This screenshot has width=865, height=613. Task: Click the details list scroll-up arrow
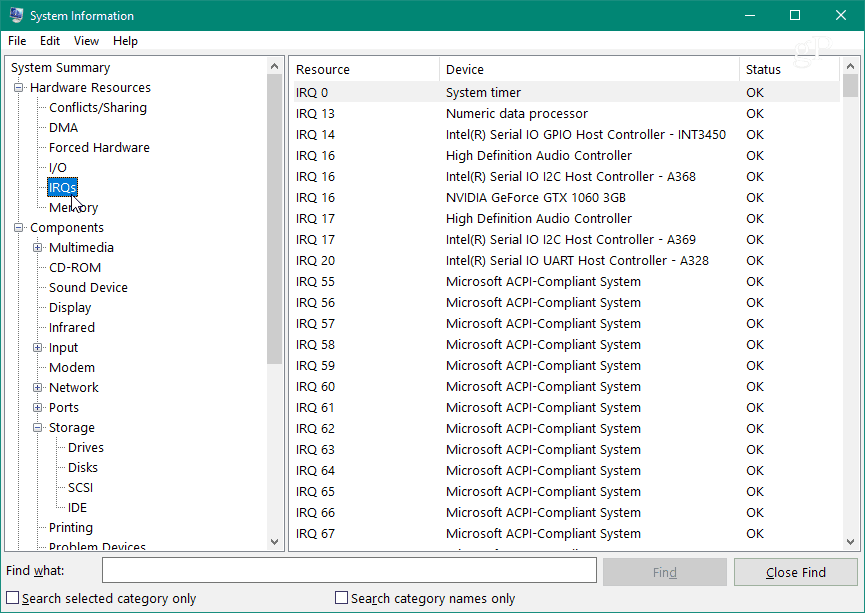[850, 66]
